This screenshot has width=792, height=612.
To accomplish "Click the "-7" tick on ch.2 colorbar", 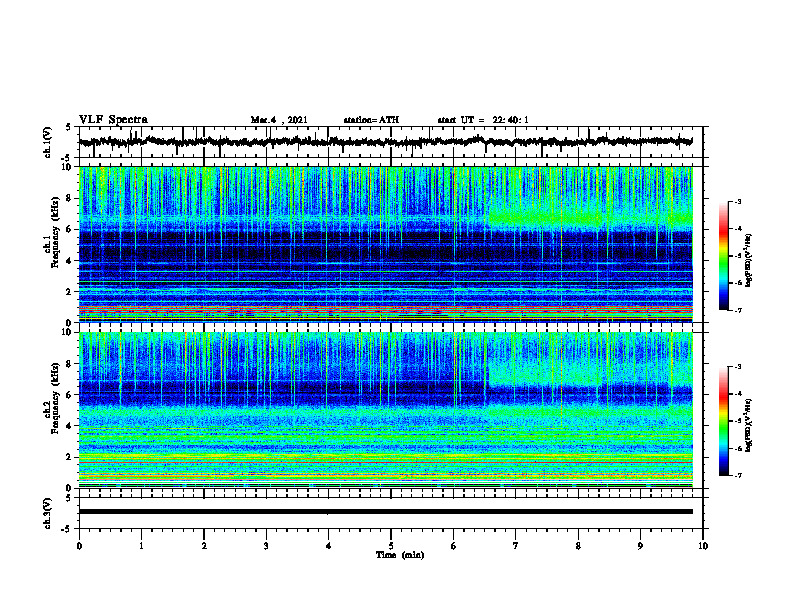I will click(x=737, y=475).
